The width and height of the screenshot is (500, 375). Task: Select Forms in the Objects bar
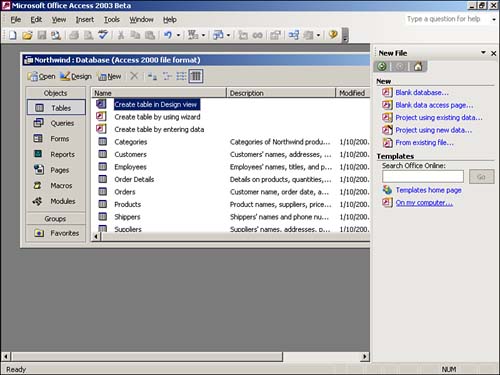click(x=55, y=139)
